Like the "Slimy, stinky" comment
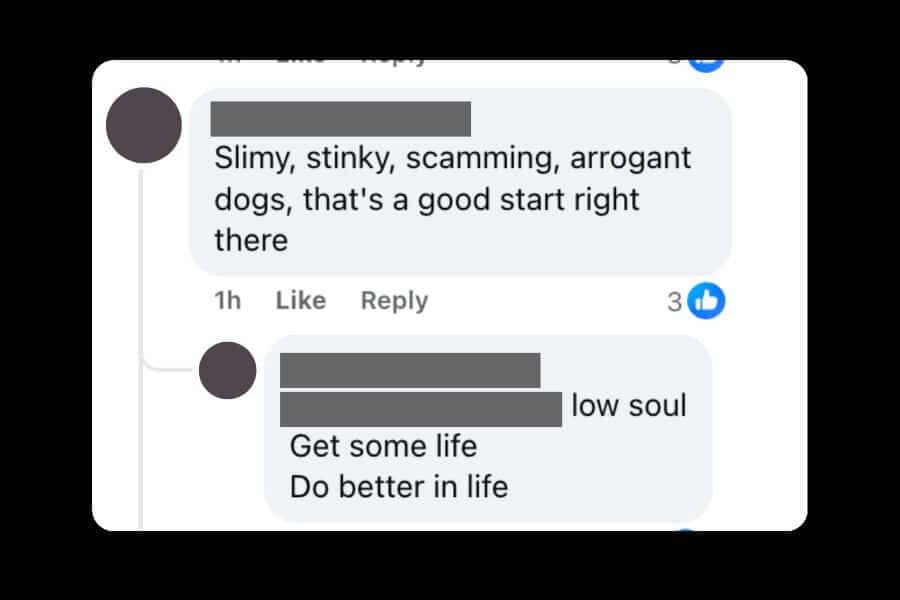The height and width of the screenshot is (600, 900). (x=301, y=300)
